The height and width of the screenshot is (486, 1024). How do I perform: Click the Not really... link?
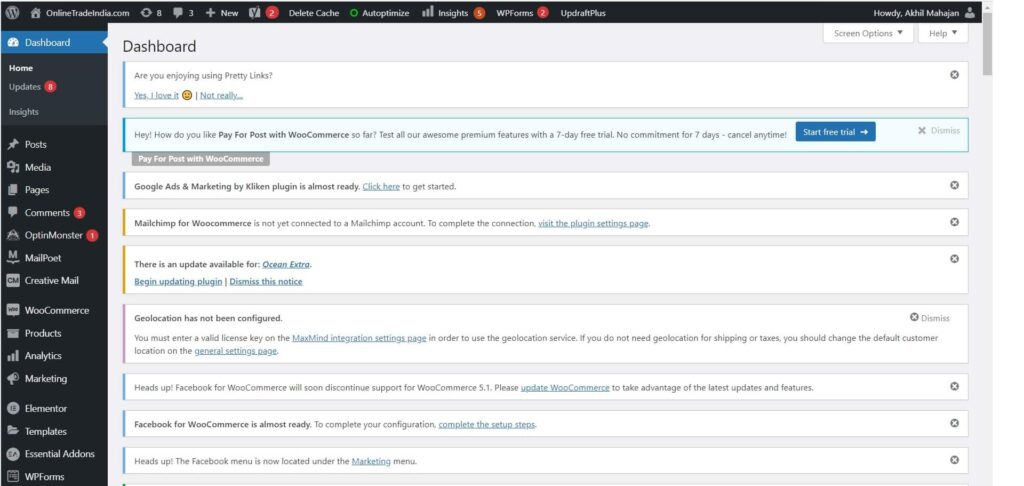[221, 95]
